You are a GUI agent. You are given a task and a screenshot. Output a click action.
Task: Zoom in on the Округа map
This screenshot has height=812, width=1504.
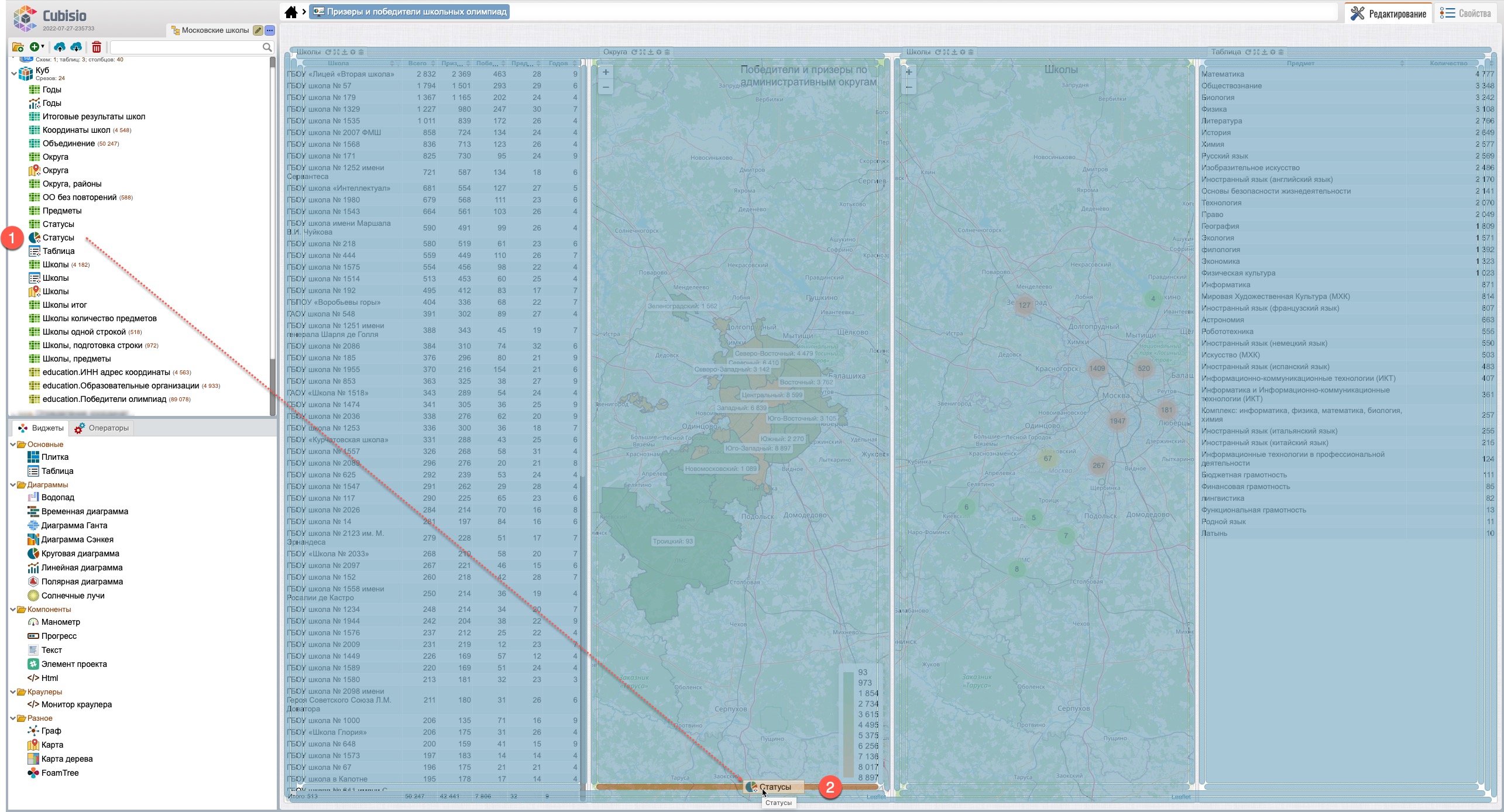coord(606,73)
